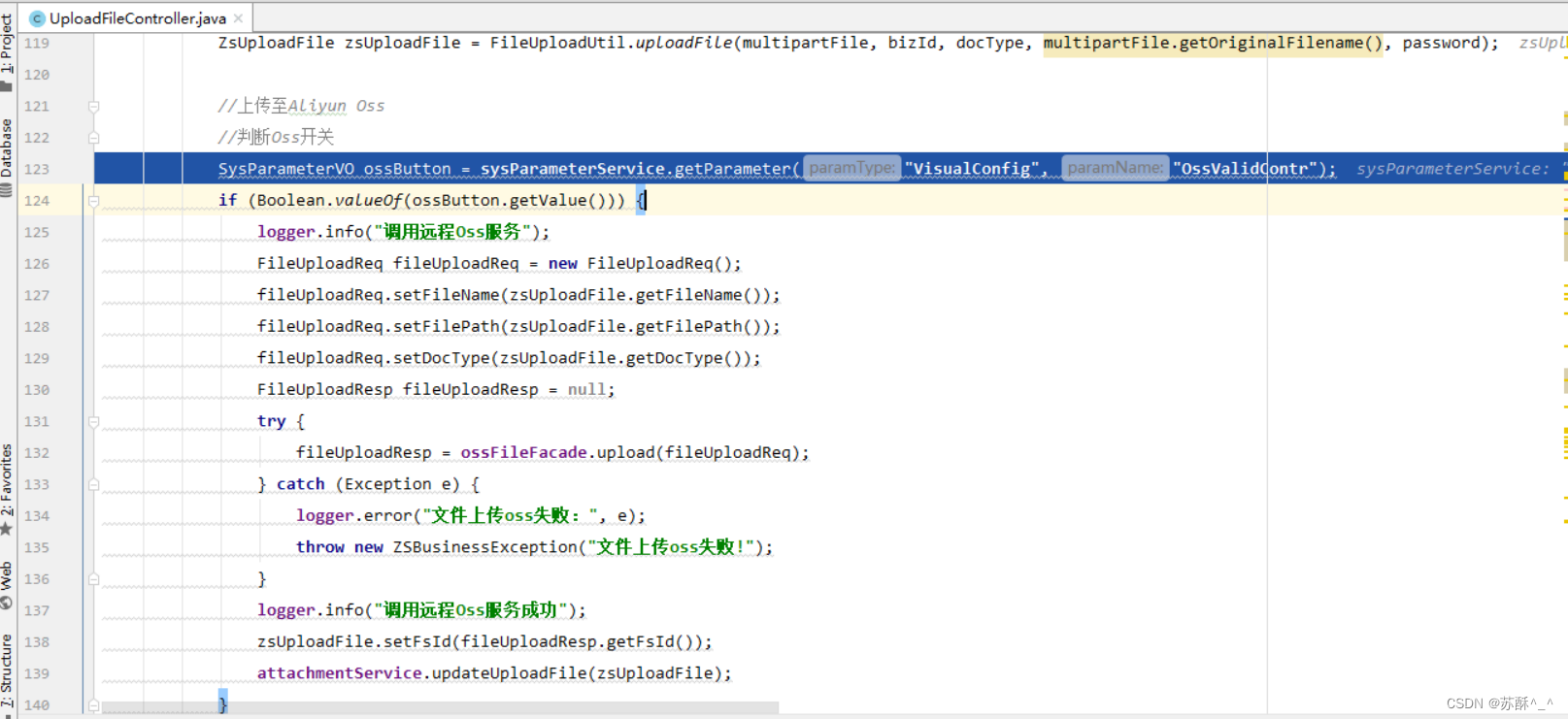1568x719 pixels.
Task: Click the setFsId call on line 138
Action: coord(417,642)
